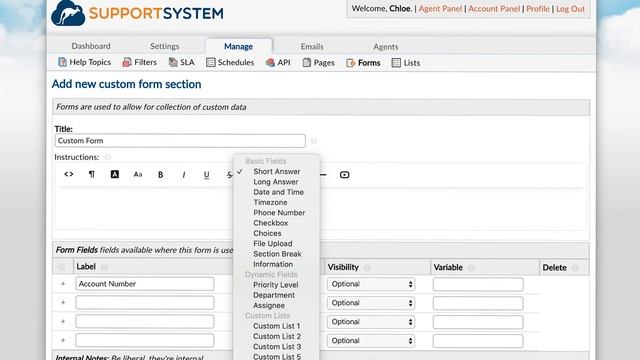Choose Choices field type
Screen dimensions: 640x360
pyautogui.click(x=267, y=233)
